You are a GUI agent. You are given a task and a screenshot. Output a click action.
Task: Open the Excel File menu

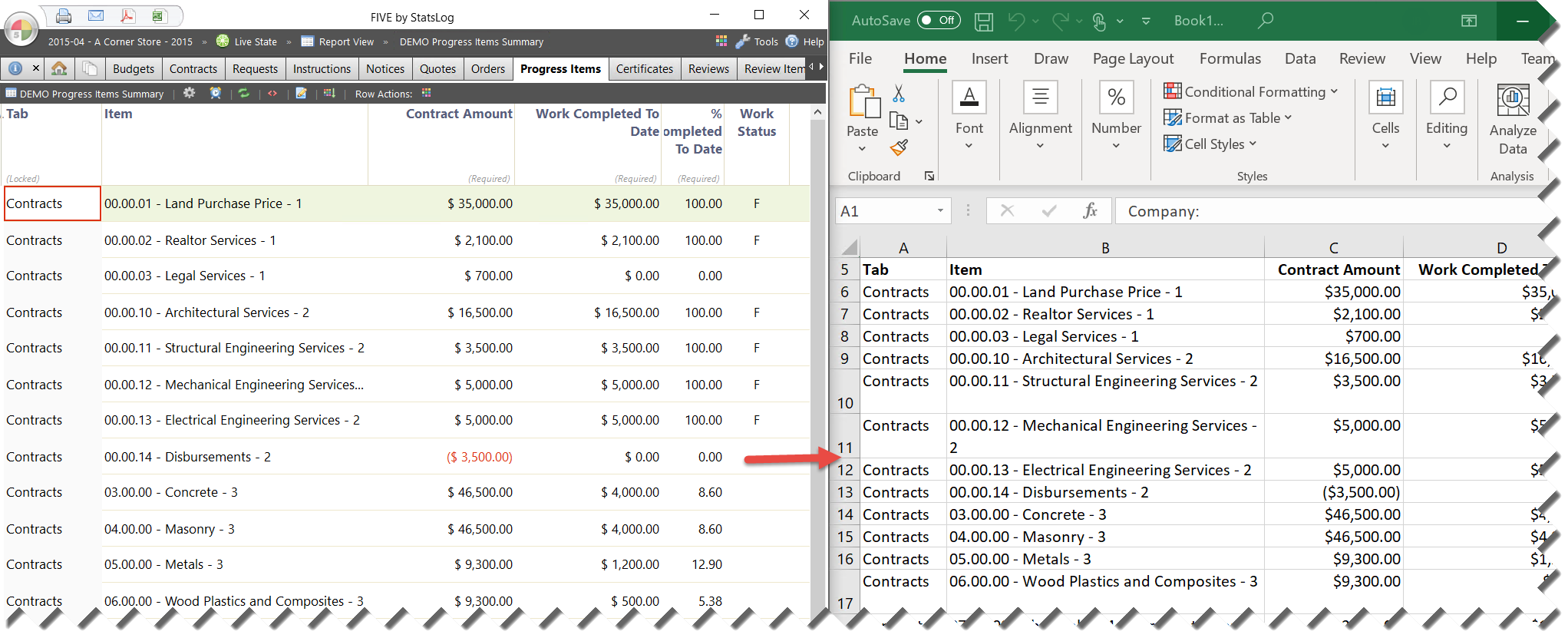pos(860,58)
